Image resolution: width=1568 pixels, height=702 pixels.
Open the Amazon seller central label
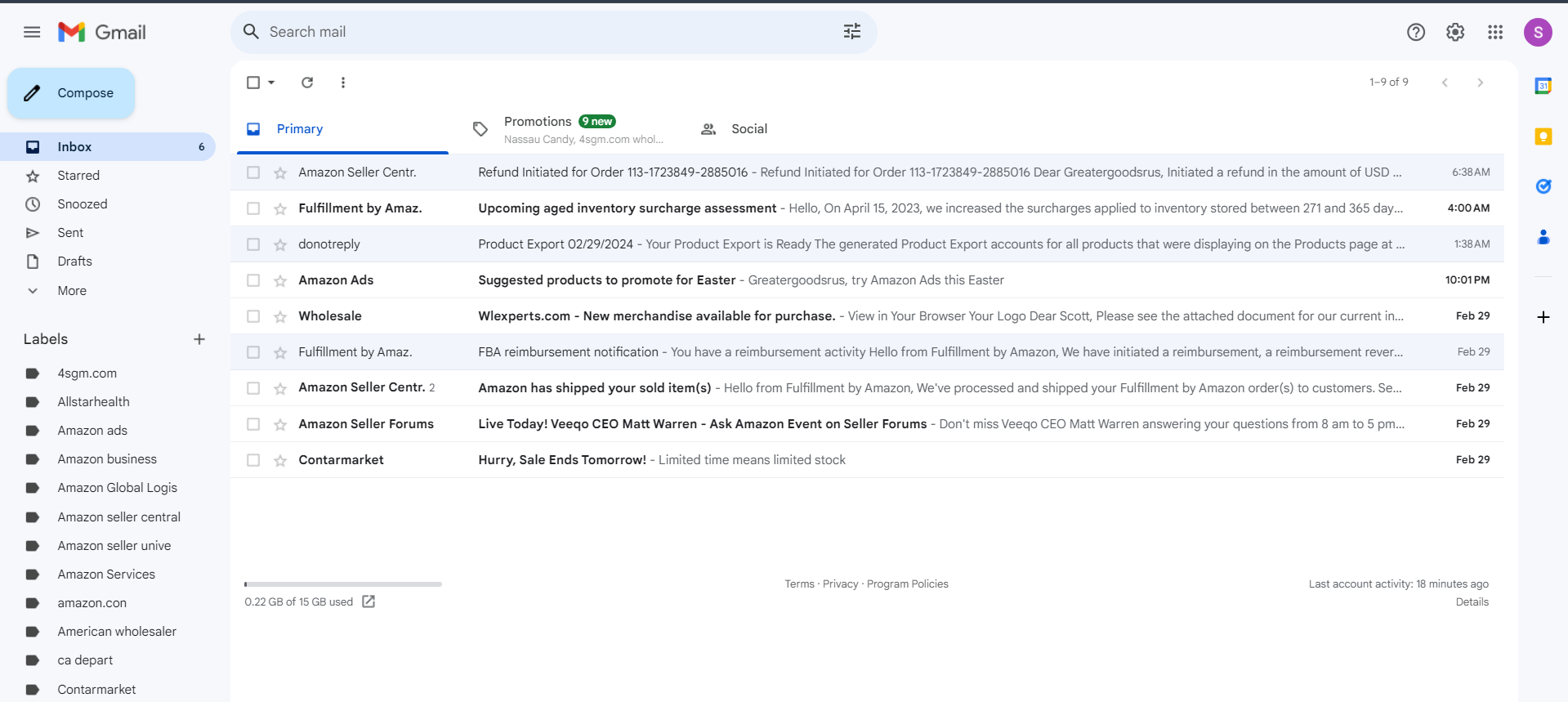[x=118, y=517]
